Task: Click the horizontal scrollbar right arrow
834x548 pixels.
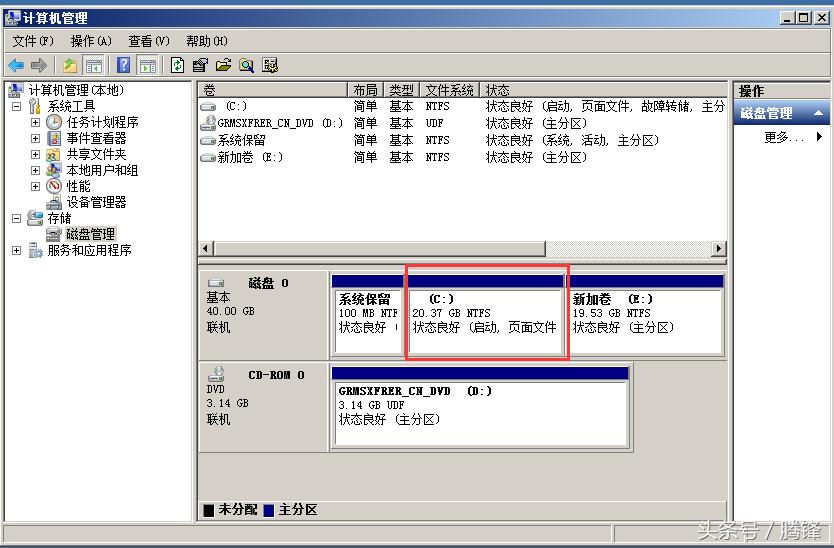Action: click(x=719, y=248)
